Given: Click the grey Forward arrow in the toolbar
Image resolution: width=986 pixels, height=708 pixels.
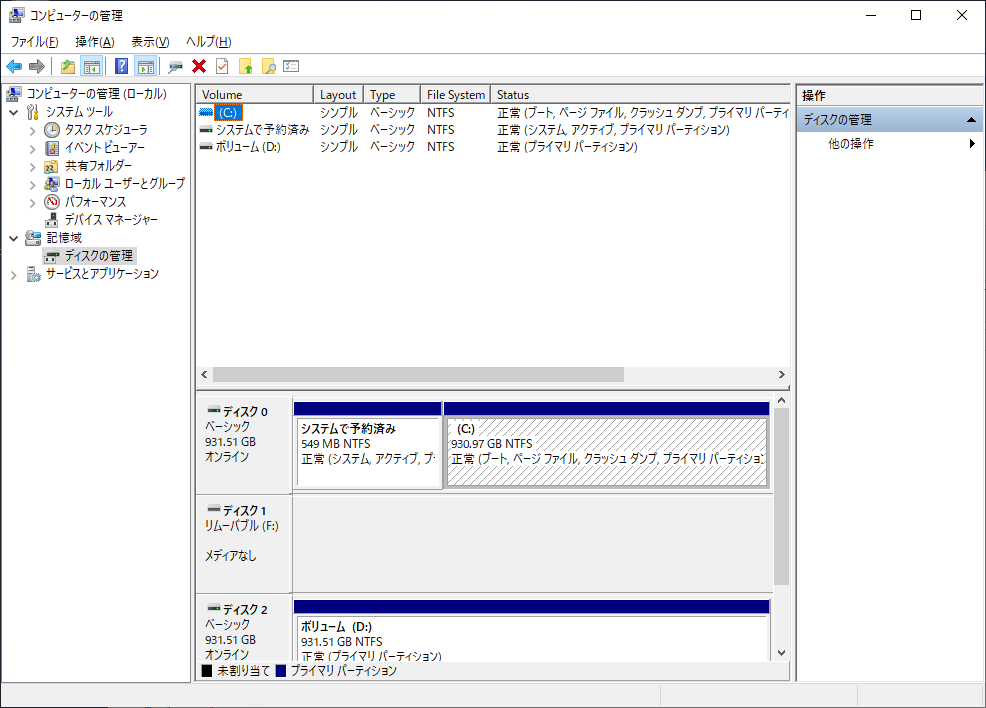Looking at the screenshot, I should 37,66.
